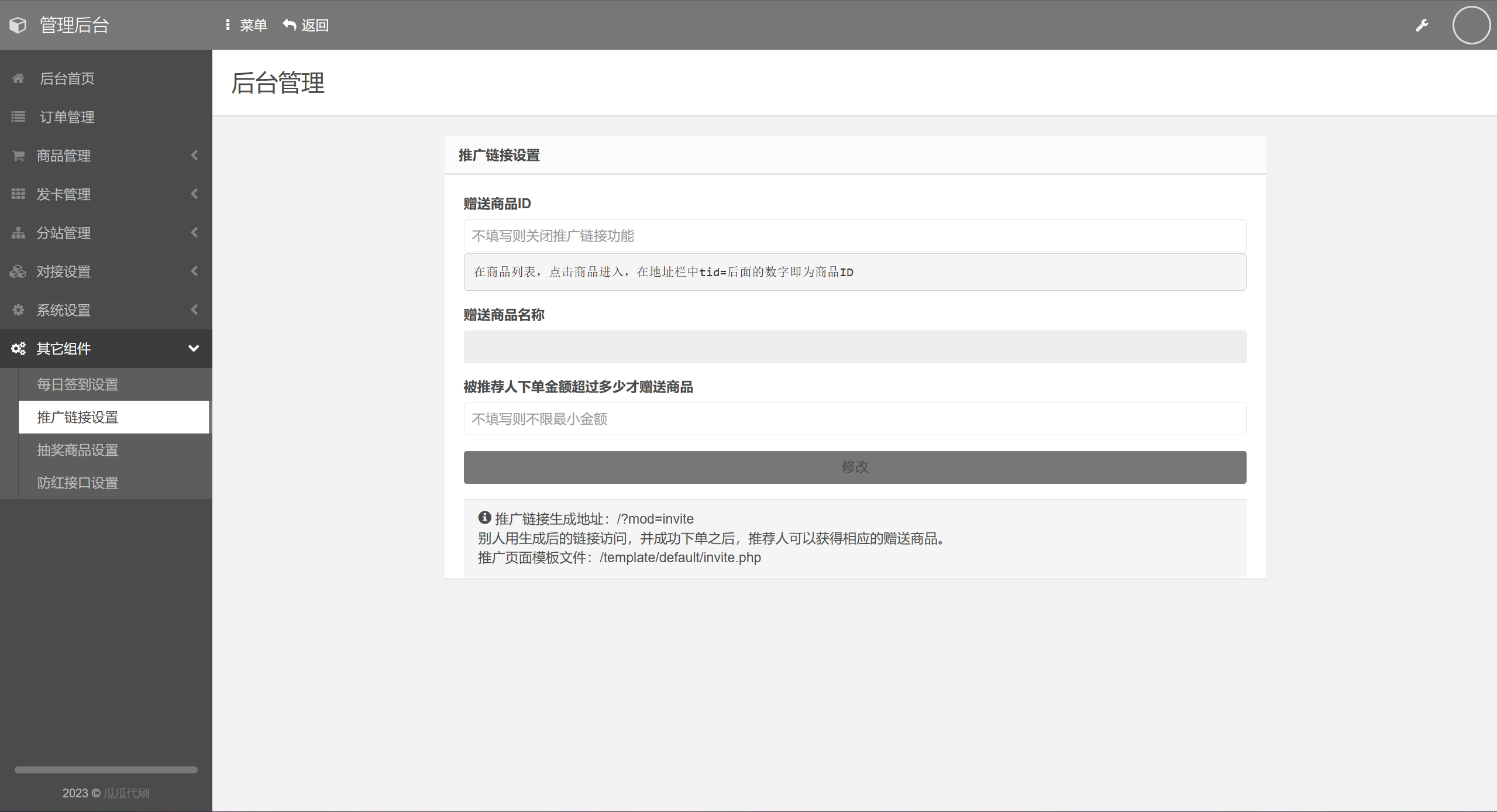Open the 每日签到设置 submenu item
The height and width of the screenshot is (812, 1497).
78,384
